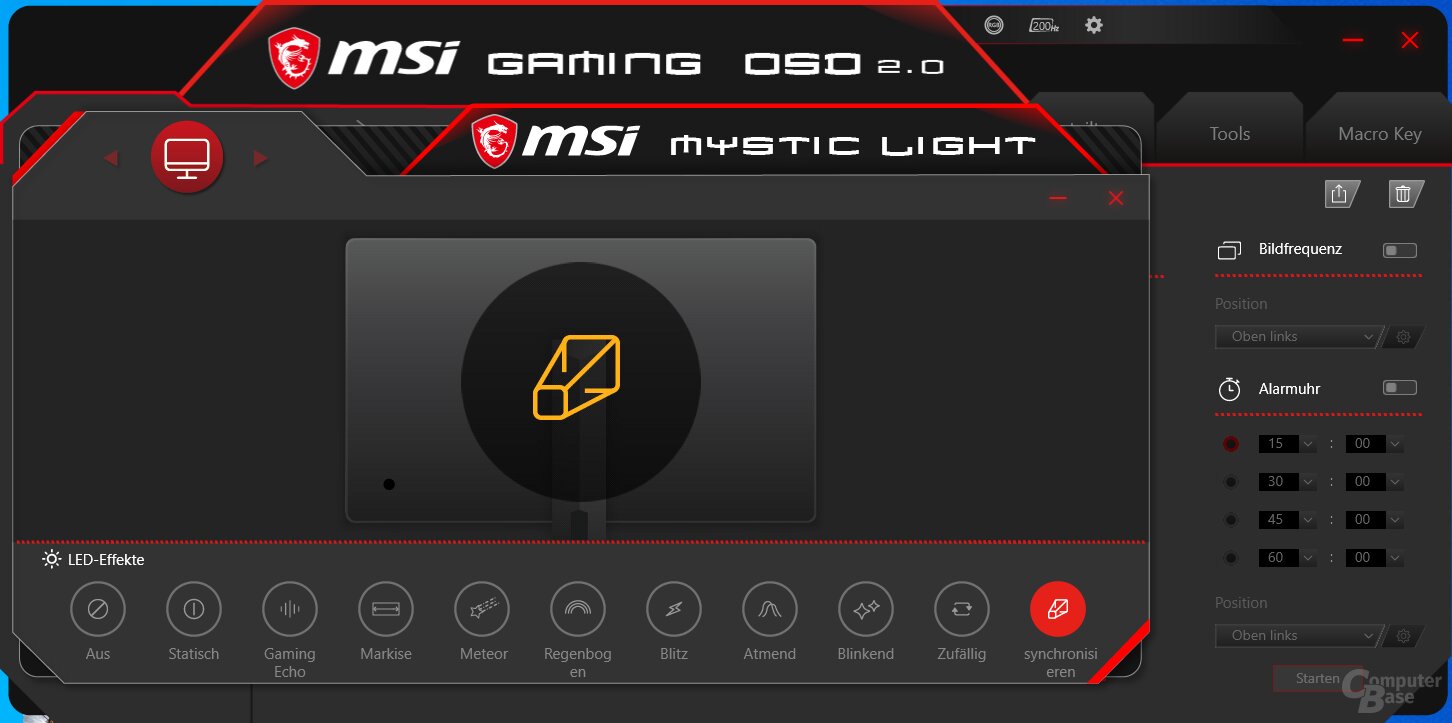
Task: Click the Bildfrequenz screen icon
Action: 1229,250
